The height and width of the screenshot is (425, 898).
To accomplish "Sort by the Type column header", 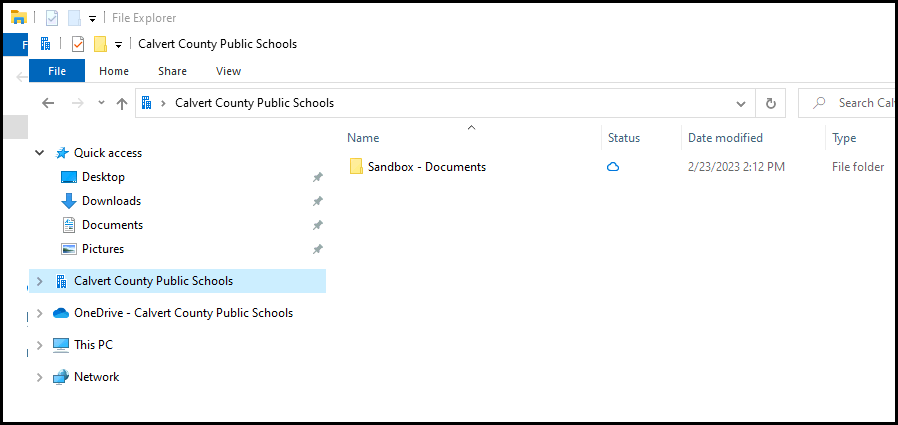I will [844, 138].
